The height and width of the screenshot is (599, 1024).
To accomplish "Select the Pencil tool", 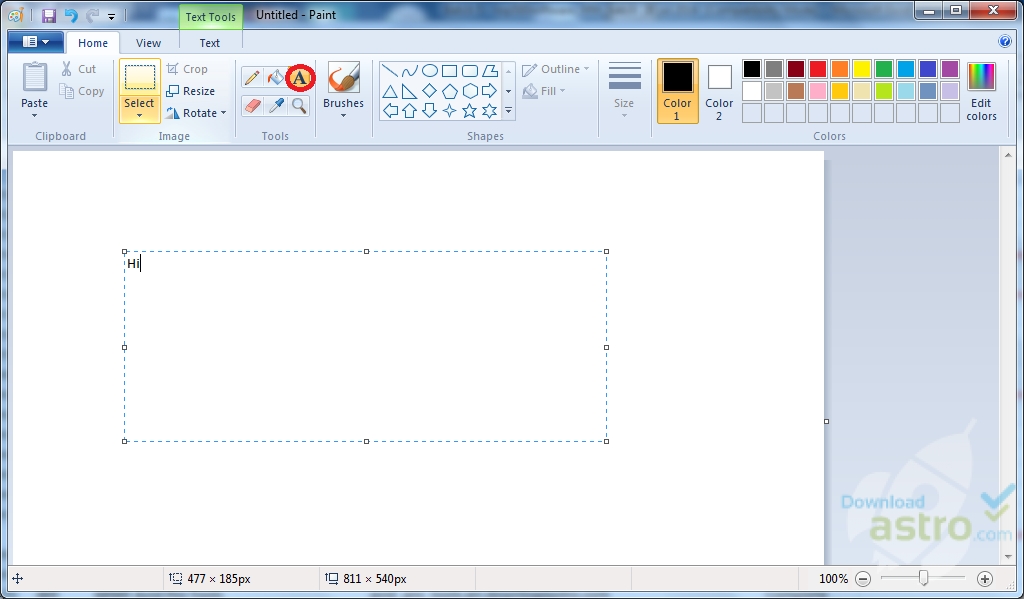I will (252, 77).
